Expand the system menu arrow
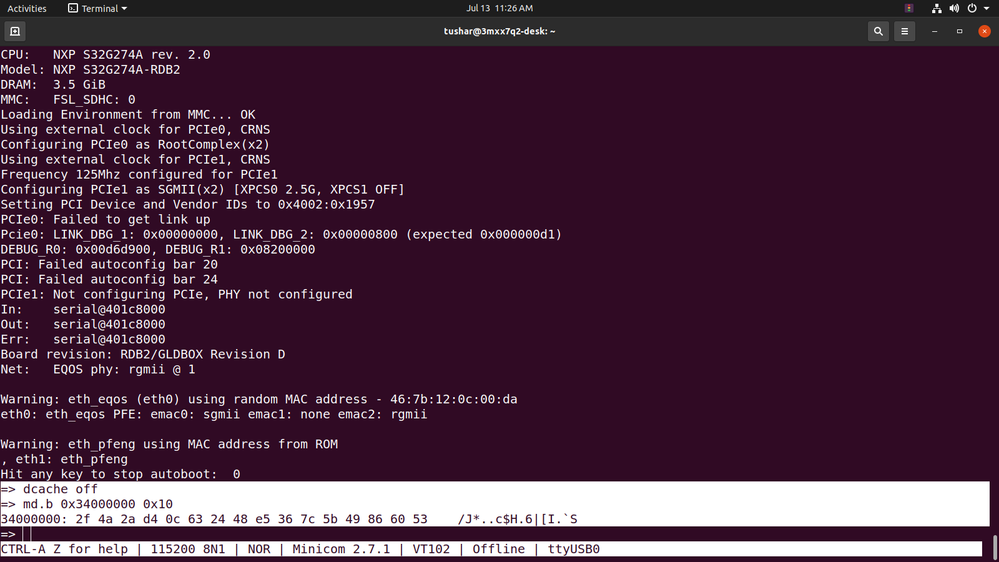The height and width of the screenshot is (562, 999). click(x=986, y=9)
